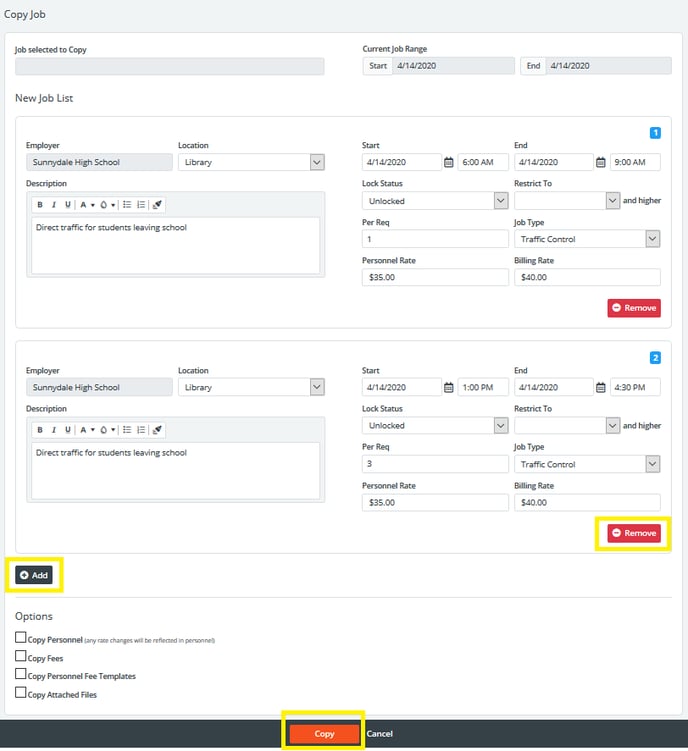688x751 pixels.
Task: Click underline icon in second job description editor
Action: click(x=68, y=430)
